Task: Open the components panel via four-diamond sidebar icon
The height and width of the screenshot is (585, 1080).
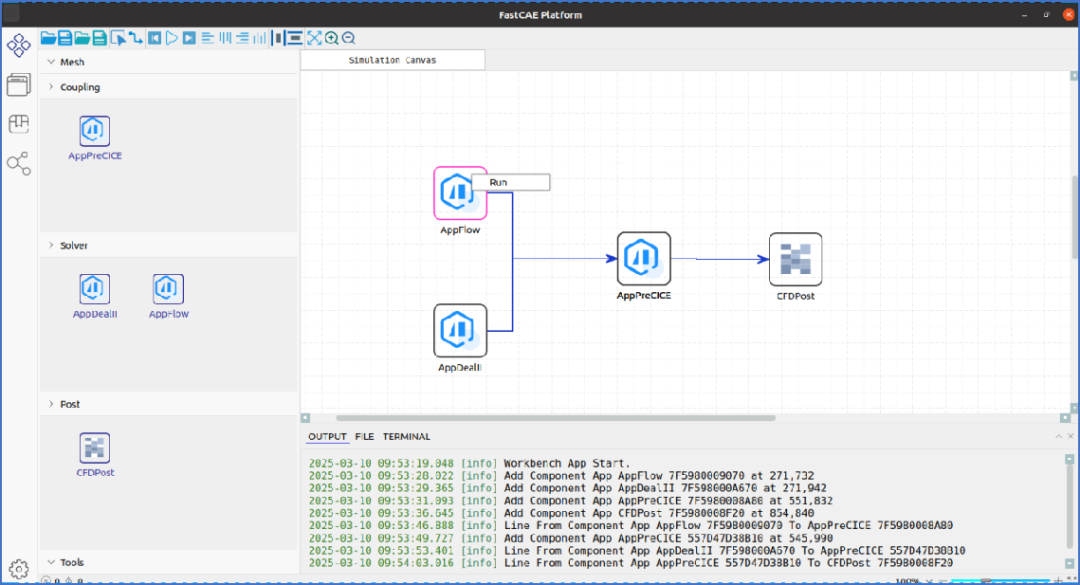Action: pos(19,45)
